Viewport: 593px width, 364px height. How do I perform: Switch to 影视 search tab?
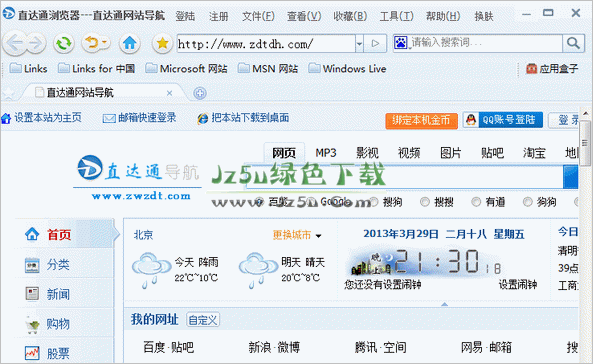click(x=367, y=153)
